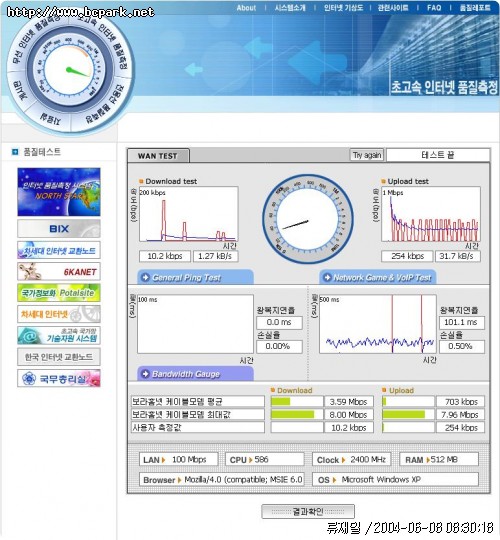This screenshot has height=540, width=500.
Task: Click the Network Game & VoIP Test arrow icon
Action: pos(327,277)
